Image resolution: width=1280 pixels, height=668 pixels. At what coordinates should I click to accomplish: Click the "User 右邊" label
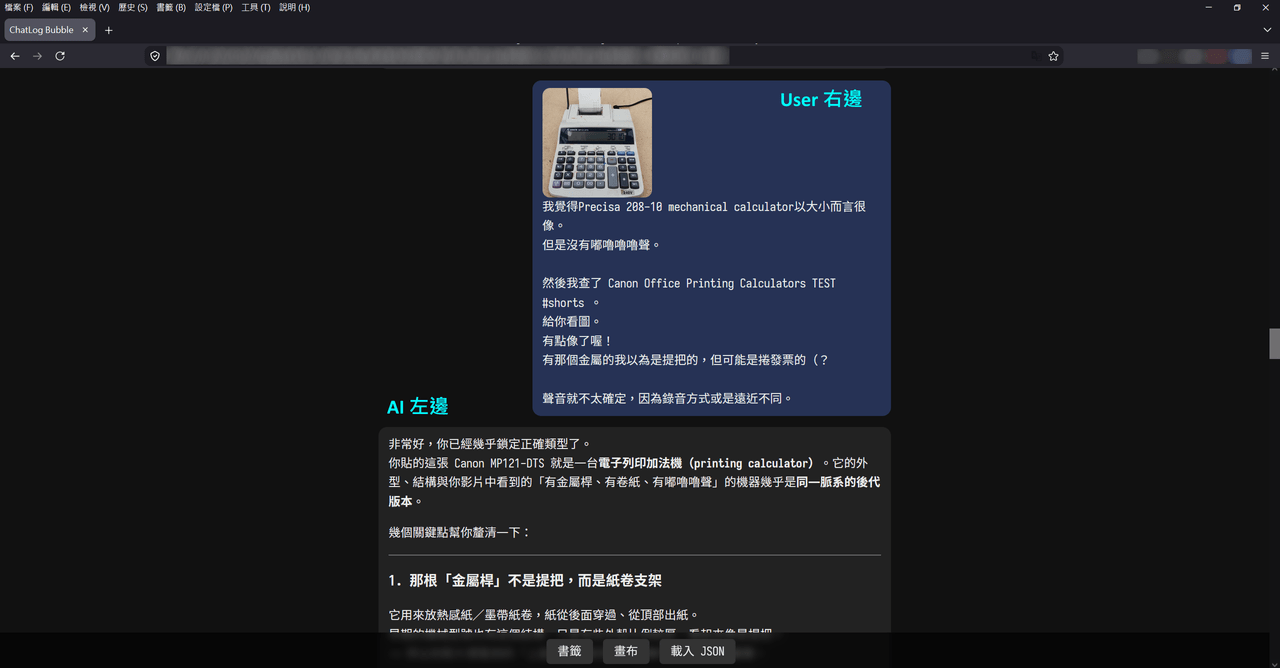821,99
